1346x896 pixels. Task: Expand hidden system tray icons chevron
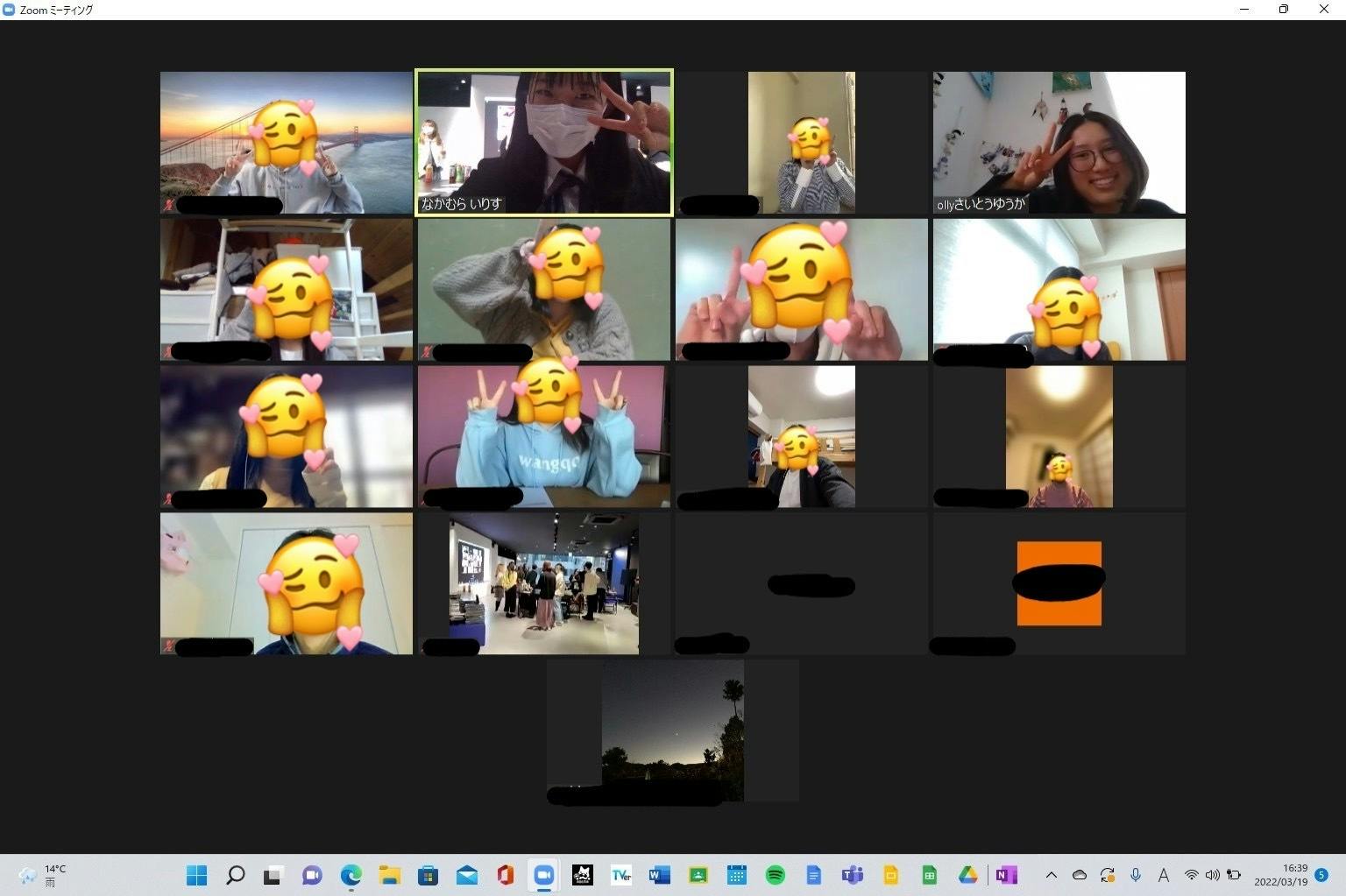[1052, 875]
